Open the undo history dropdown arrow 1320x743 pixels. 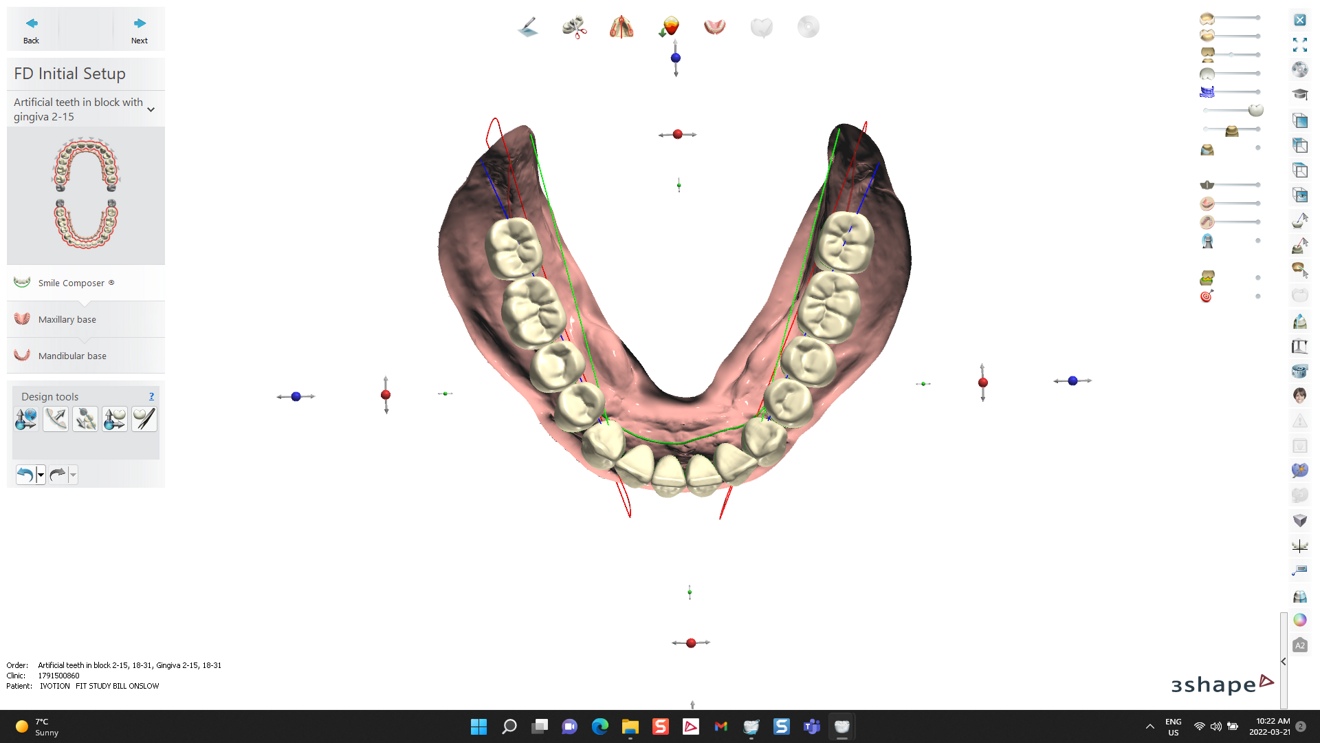point(40,475)
